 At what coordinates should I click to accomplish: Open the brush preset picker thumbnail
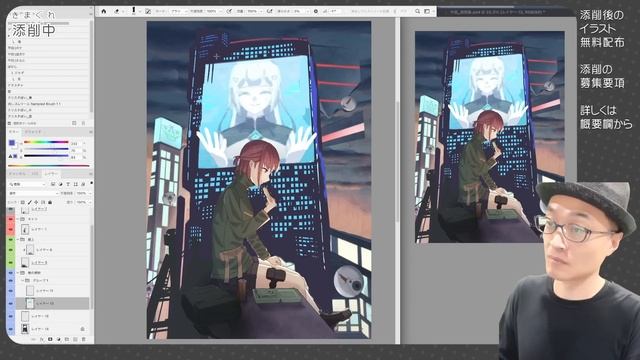tap(133, 11)
